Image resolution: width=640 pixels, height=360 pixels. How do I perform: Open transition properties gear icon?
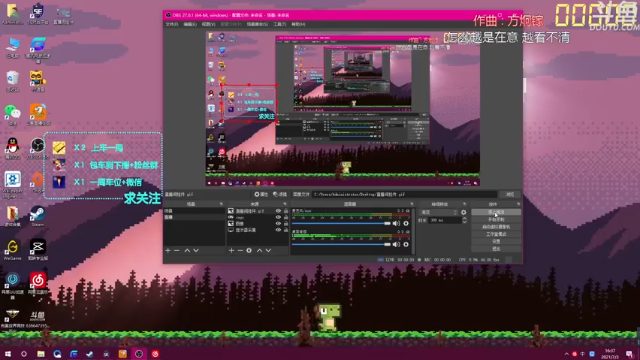(x=463, y=212)
